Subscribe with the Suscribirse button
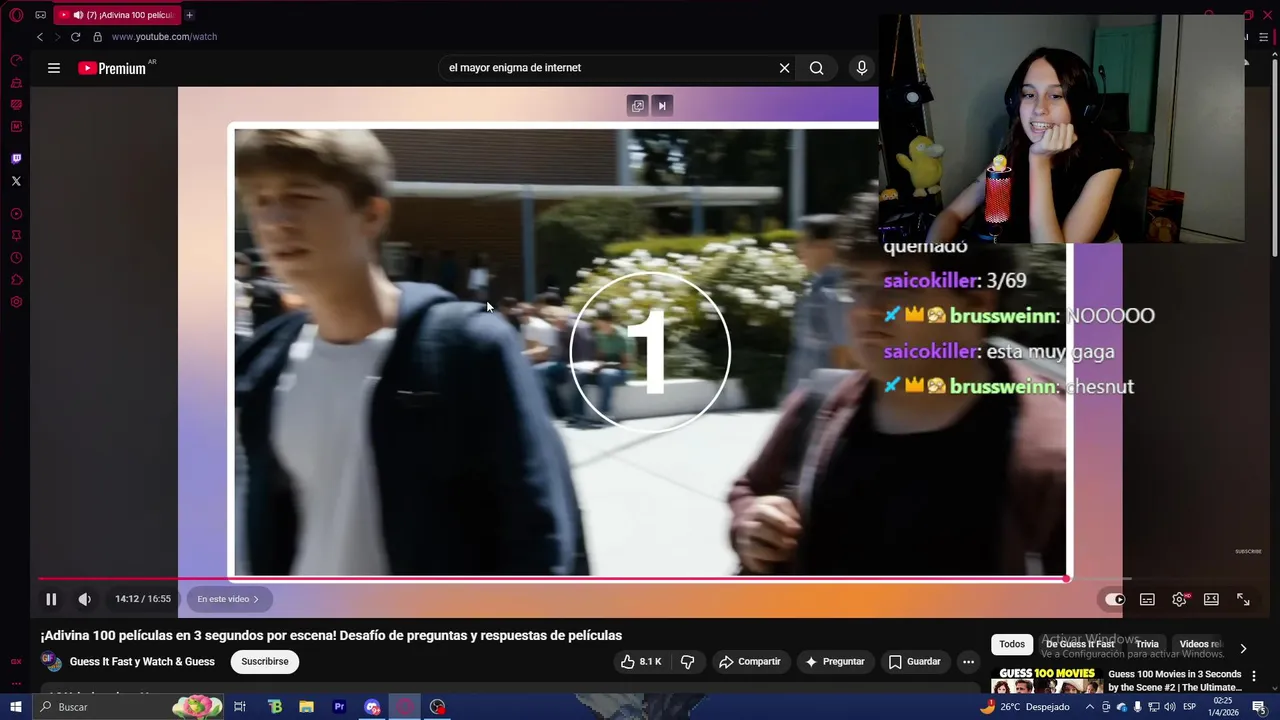Viewport: 1280px width, 720px height. pyautogui.click(x=265, y=661)
